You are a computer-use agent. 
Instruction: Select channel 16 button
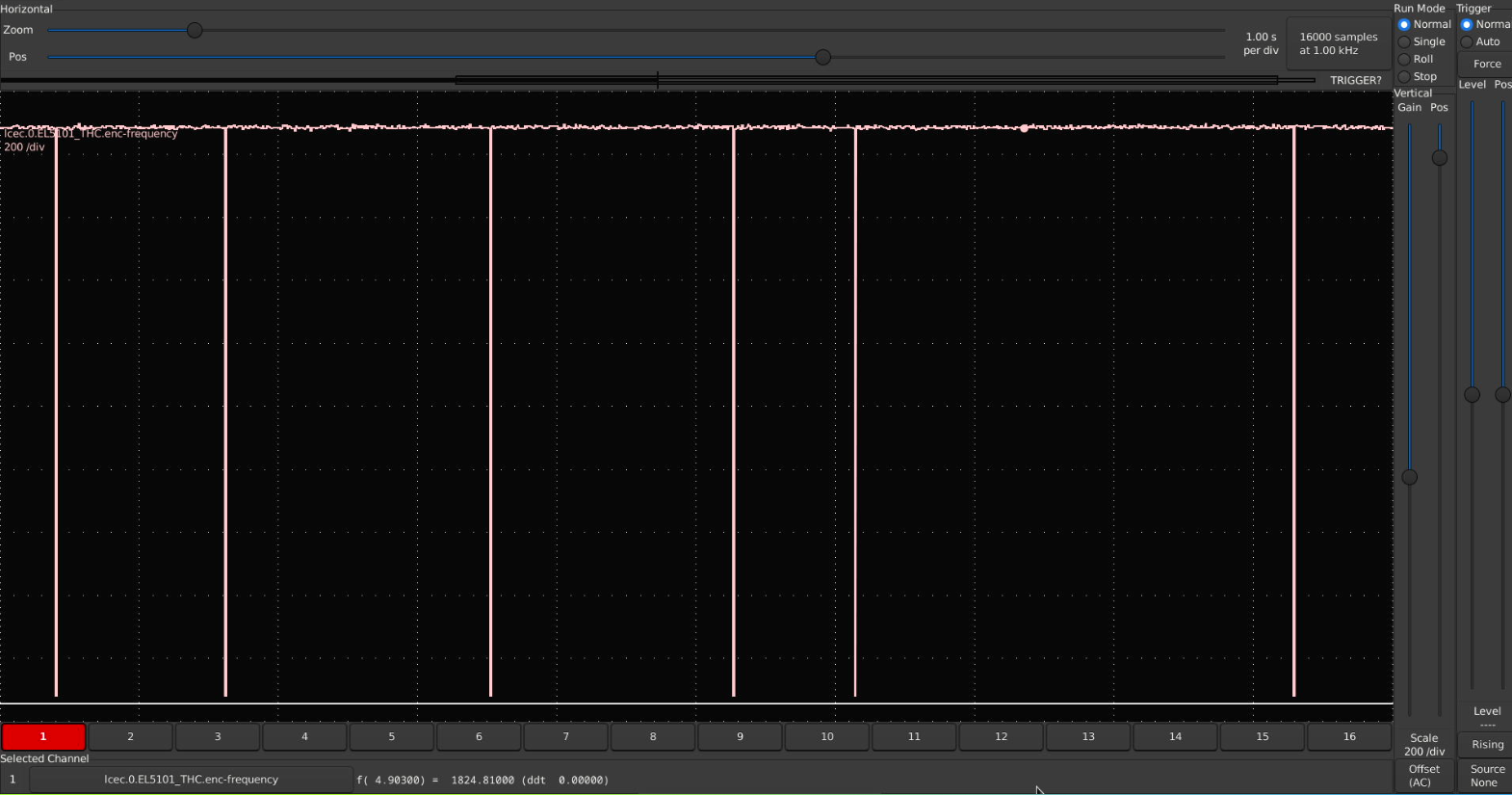click(1349, 736)
